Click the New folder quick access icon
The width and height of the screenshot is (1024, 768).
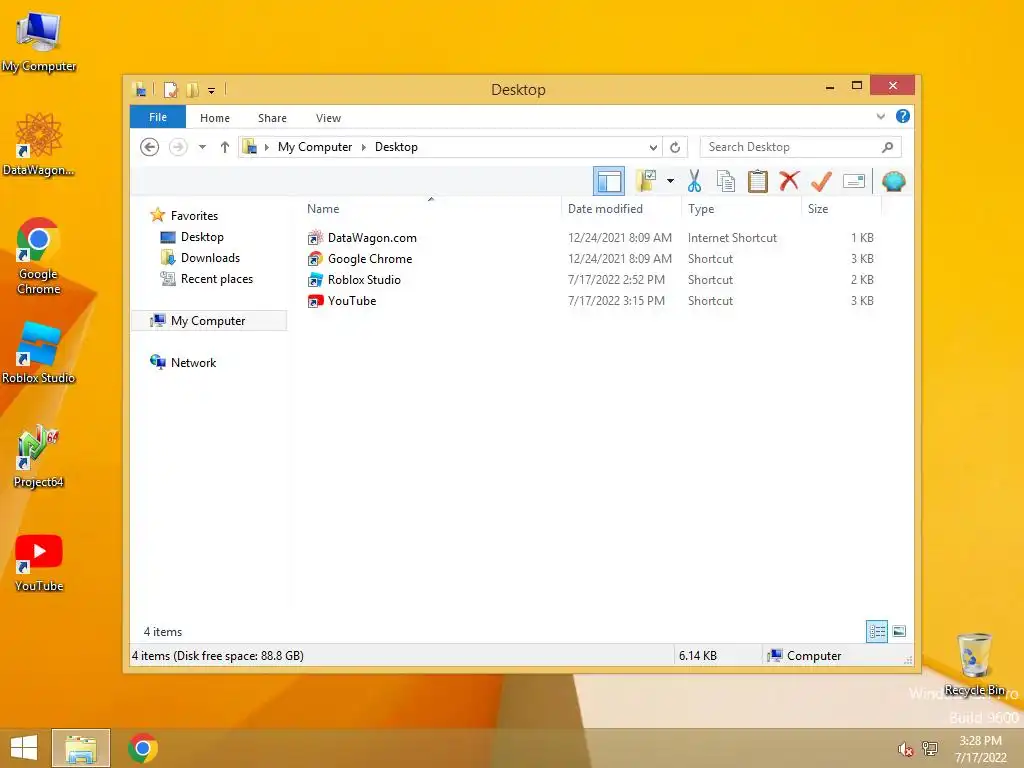tap(192, 89)
